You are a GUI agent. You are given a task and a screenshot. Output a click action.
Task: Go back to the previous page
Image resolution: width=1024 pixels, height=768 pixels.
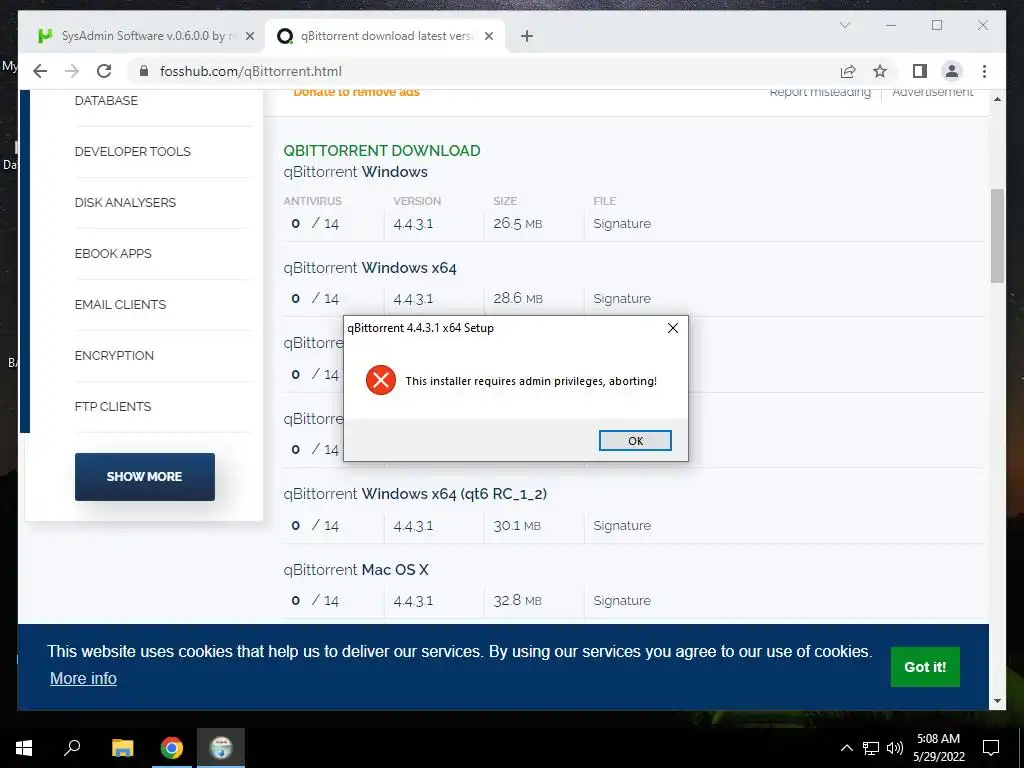[x=40, y=71]
